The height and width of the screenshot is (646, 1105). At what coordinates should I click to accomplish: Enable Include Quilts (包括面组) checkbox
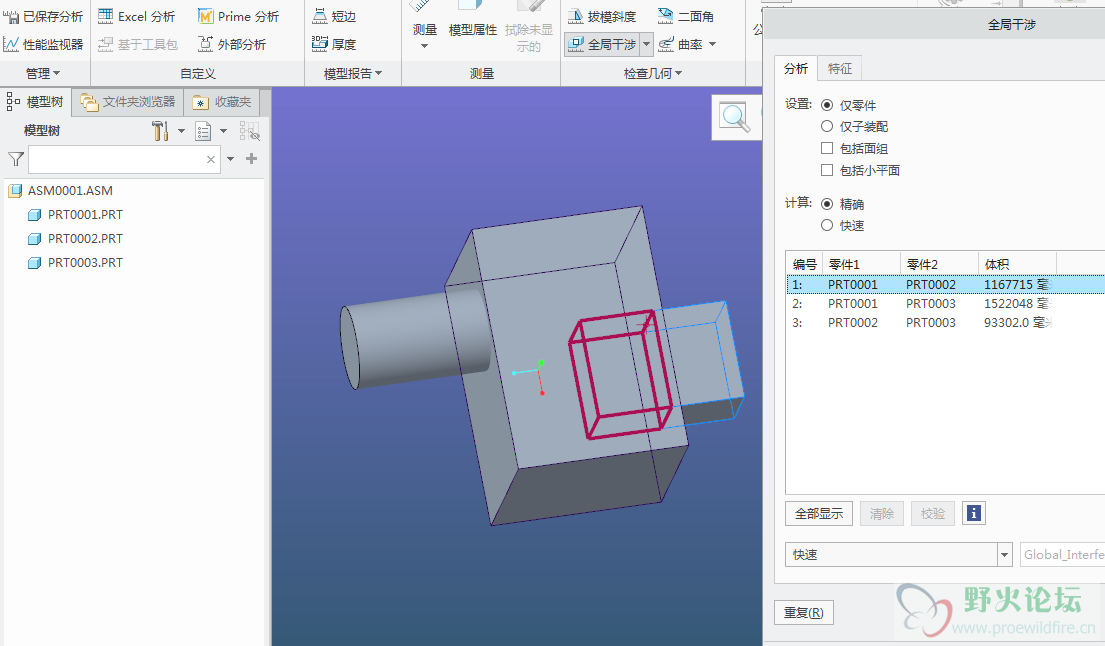click(x=827, y=148)
